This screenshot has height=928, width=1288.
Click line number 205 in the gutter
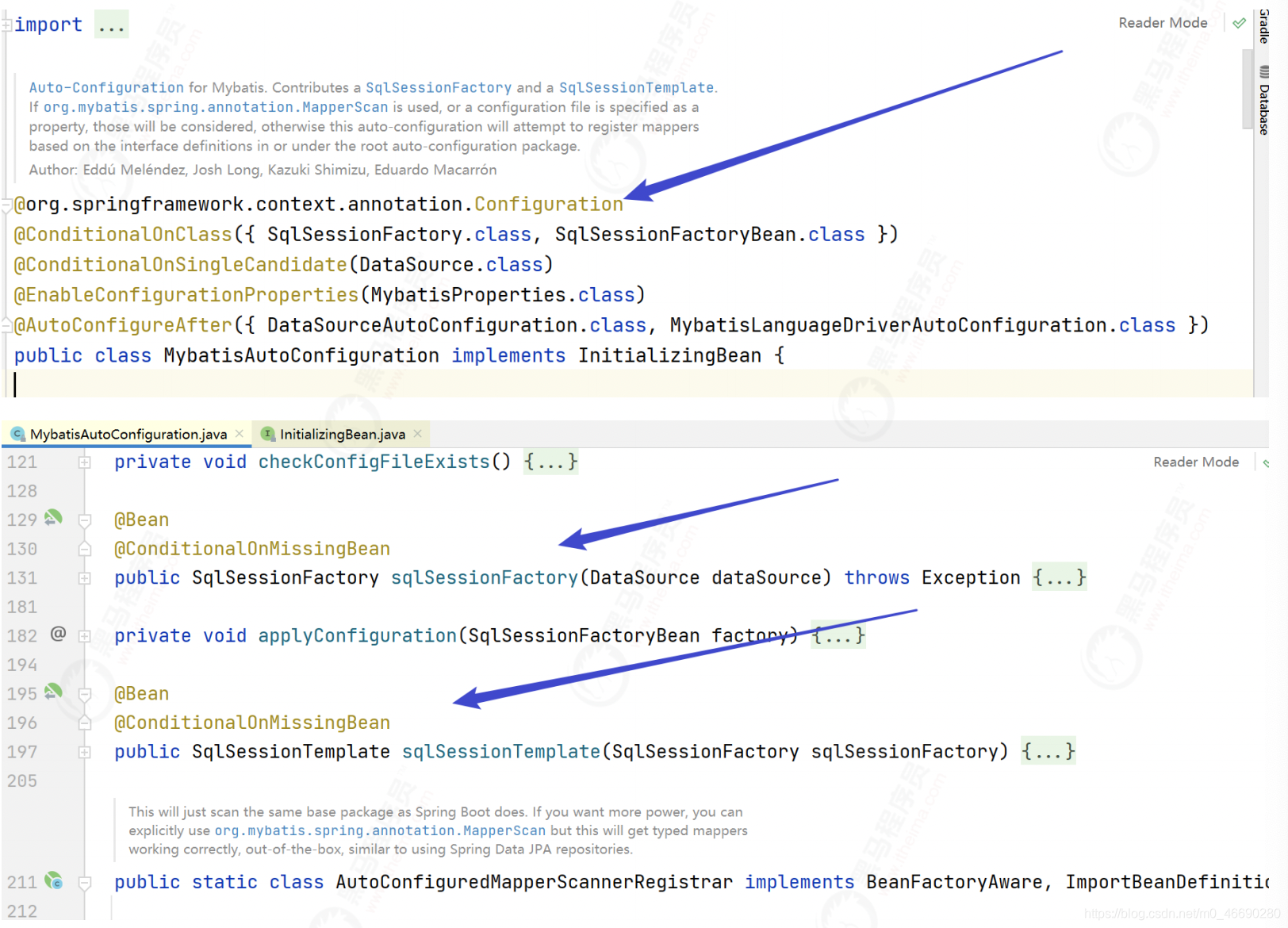click(22, 781)
